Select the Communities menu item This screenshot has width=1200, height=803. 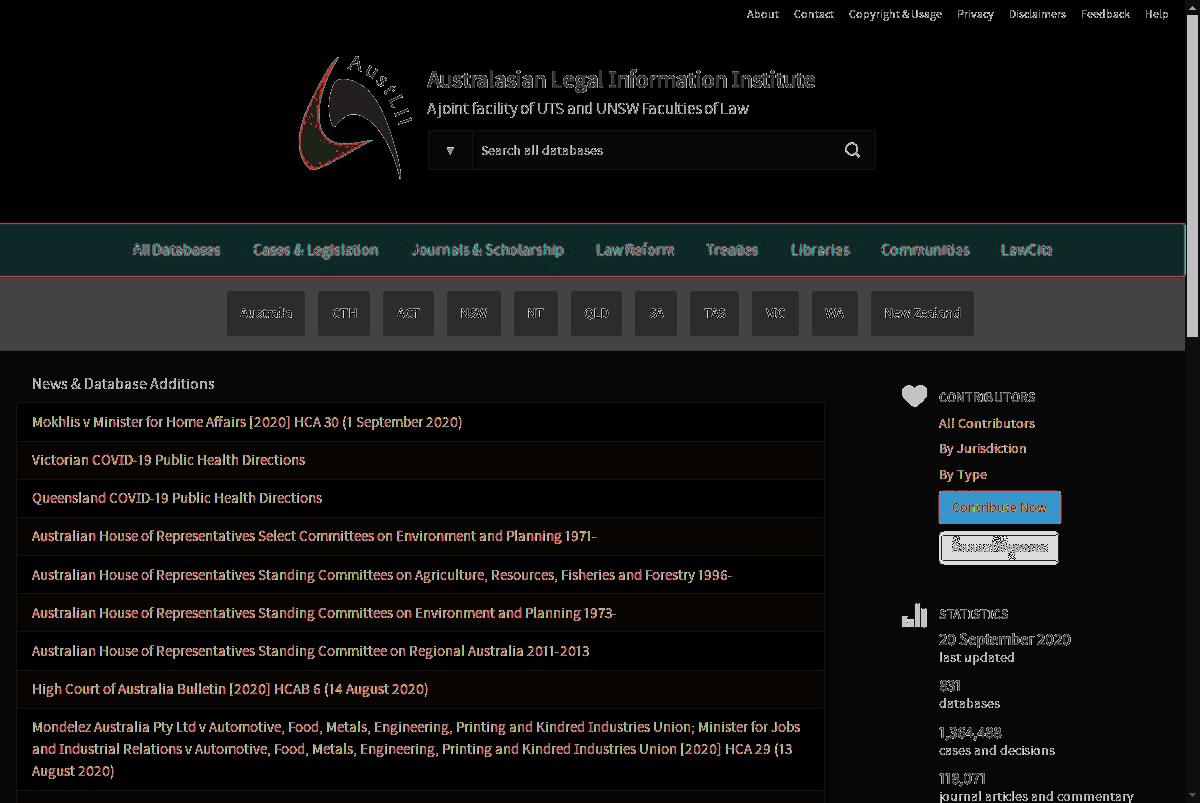[925, 250]
